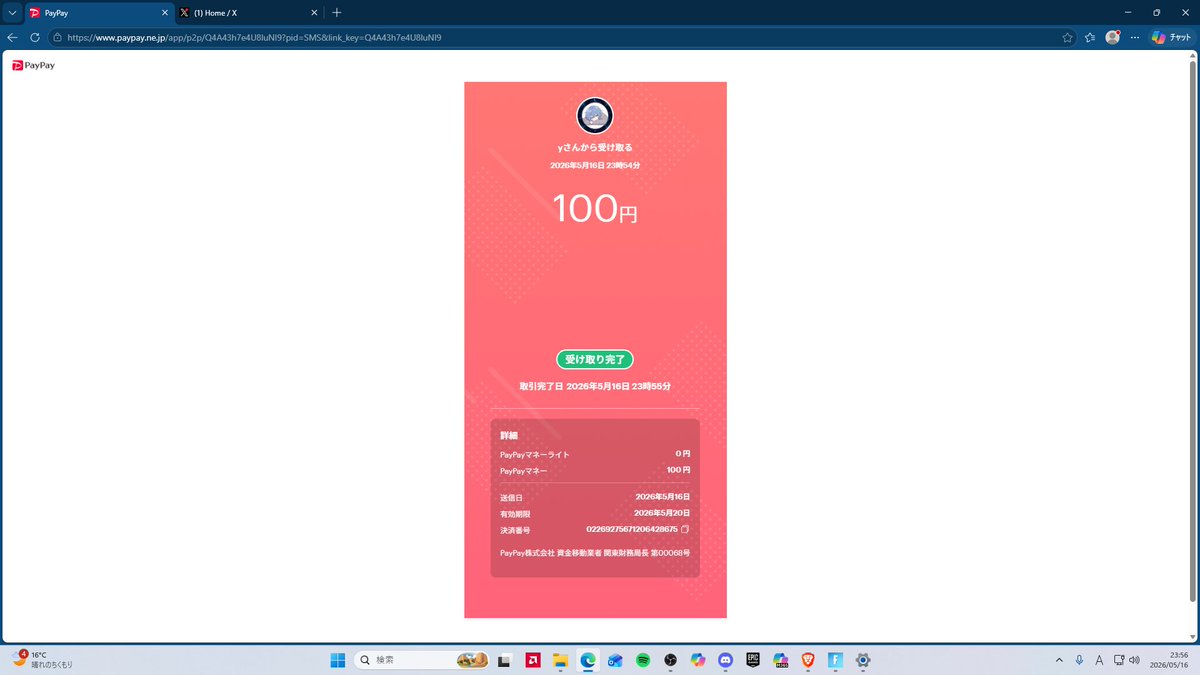Open the weather widget showing 16°C

[x=42, y=659]
